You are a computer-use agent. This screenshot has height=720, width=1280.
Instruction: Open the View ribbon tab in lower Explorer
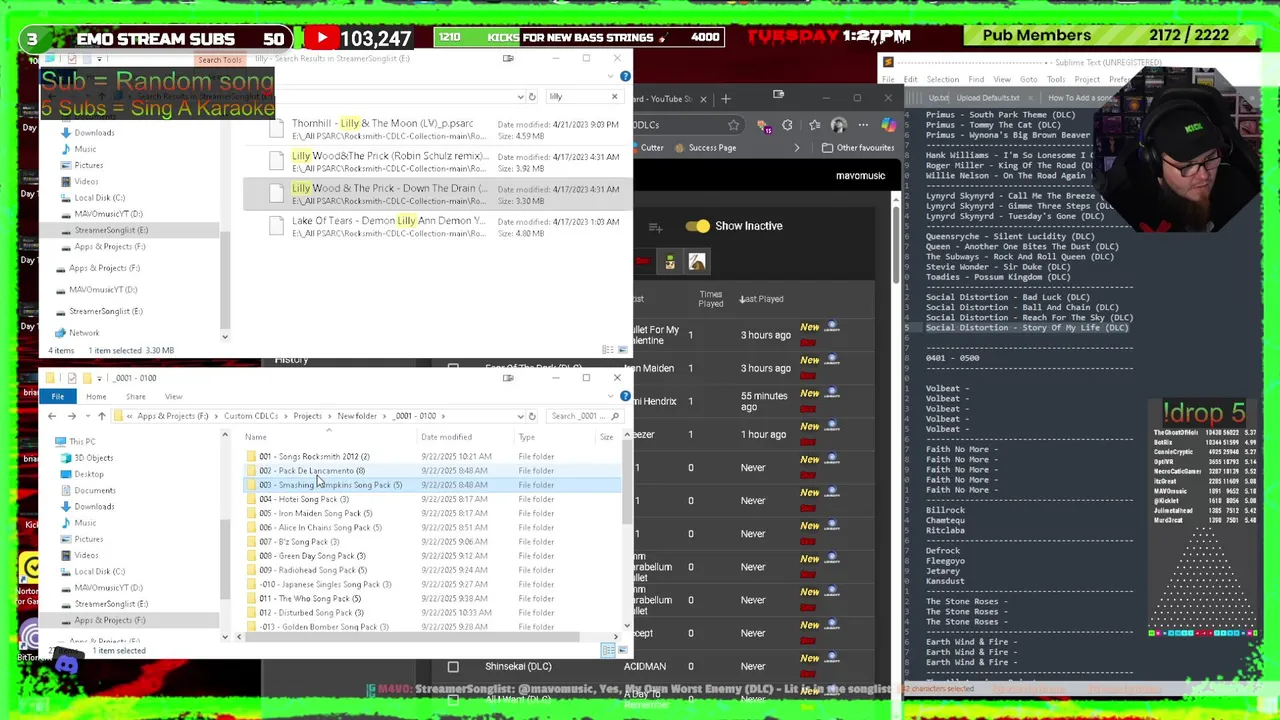pos(173,397)
